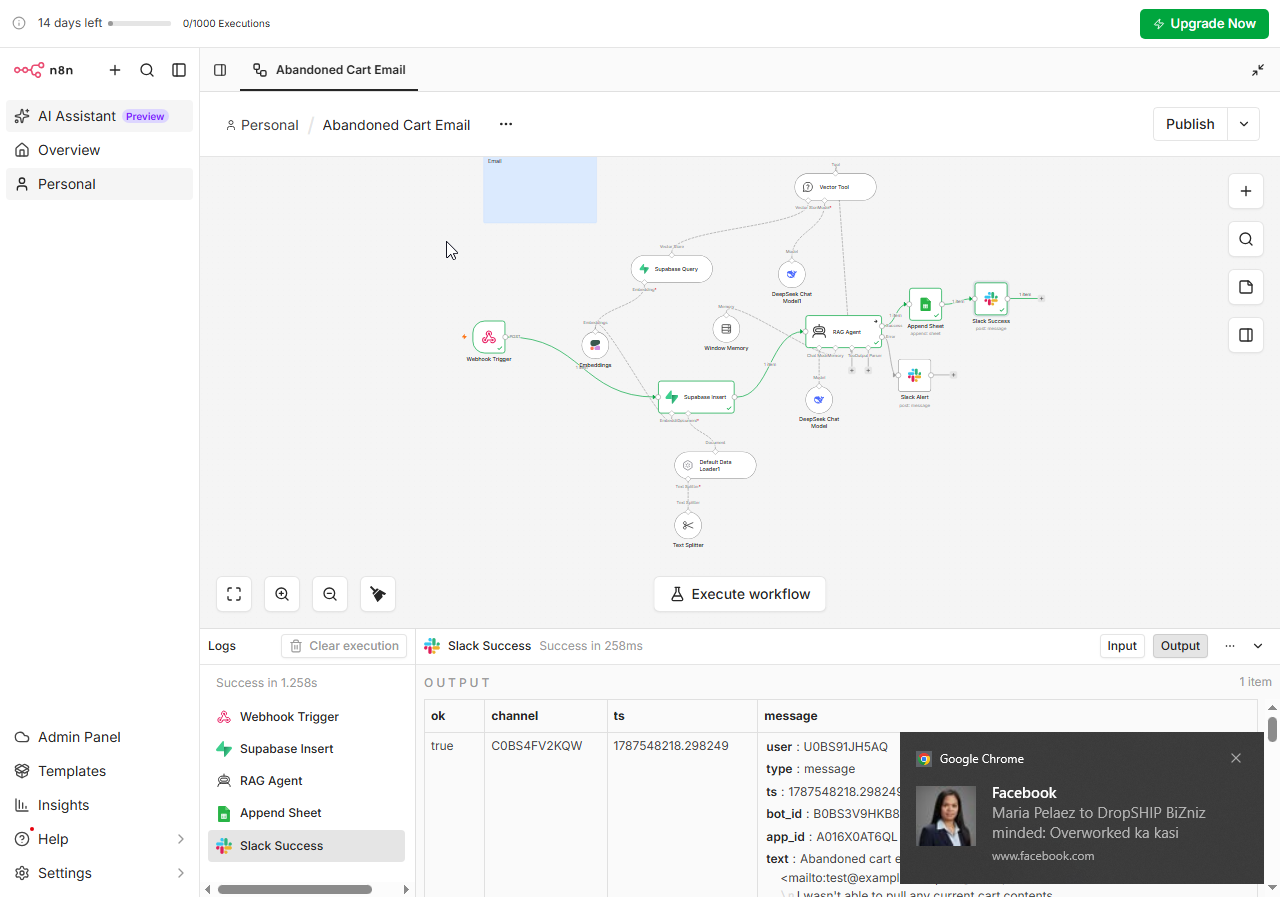This screenshot has height=897, width=1280.
Task: Open Insights from the sidebar
Action: coord(99,805)
